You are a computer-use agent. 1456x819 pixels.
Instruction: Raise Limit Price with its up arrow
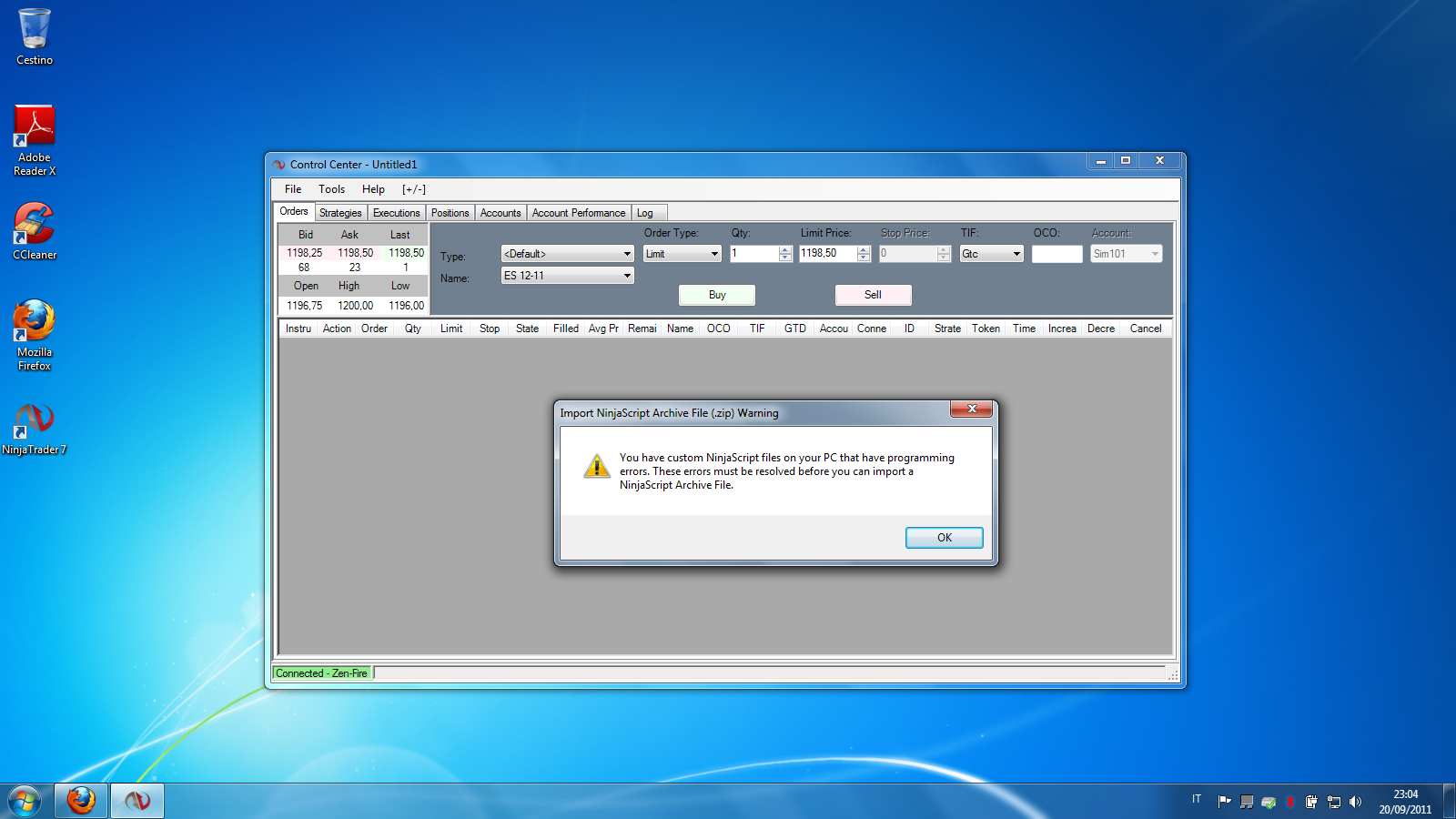click(864, 249)
